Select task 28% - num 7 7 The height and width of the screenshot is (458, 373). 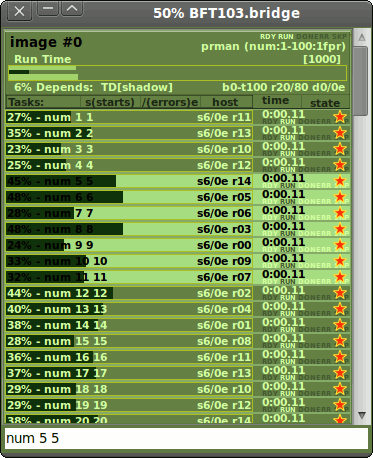(129, 213)
